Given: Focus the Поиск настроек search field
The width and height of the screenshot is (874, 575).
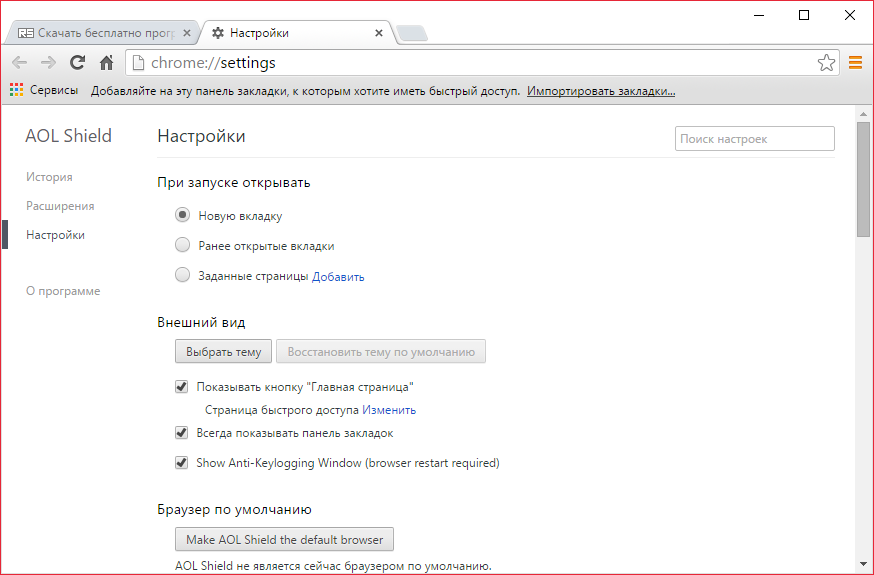Looking at the screenshot, I should [x=755, y=139].
